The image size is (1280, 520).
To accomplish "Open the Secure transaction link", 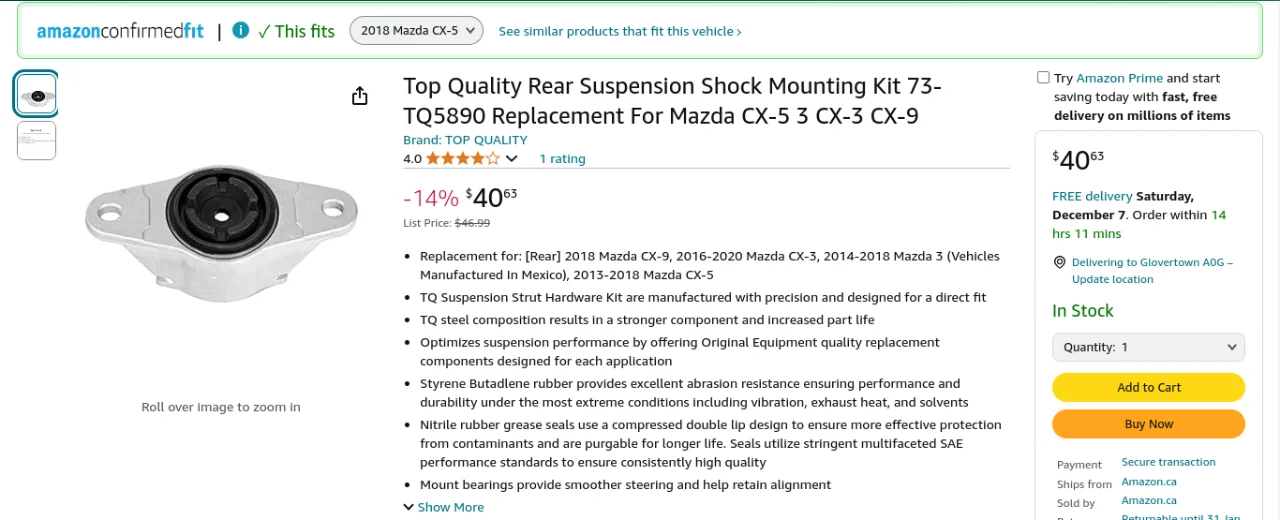I will click(x=1168, y=462).
